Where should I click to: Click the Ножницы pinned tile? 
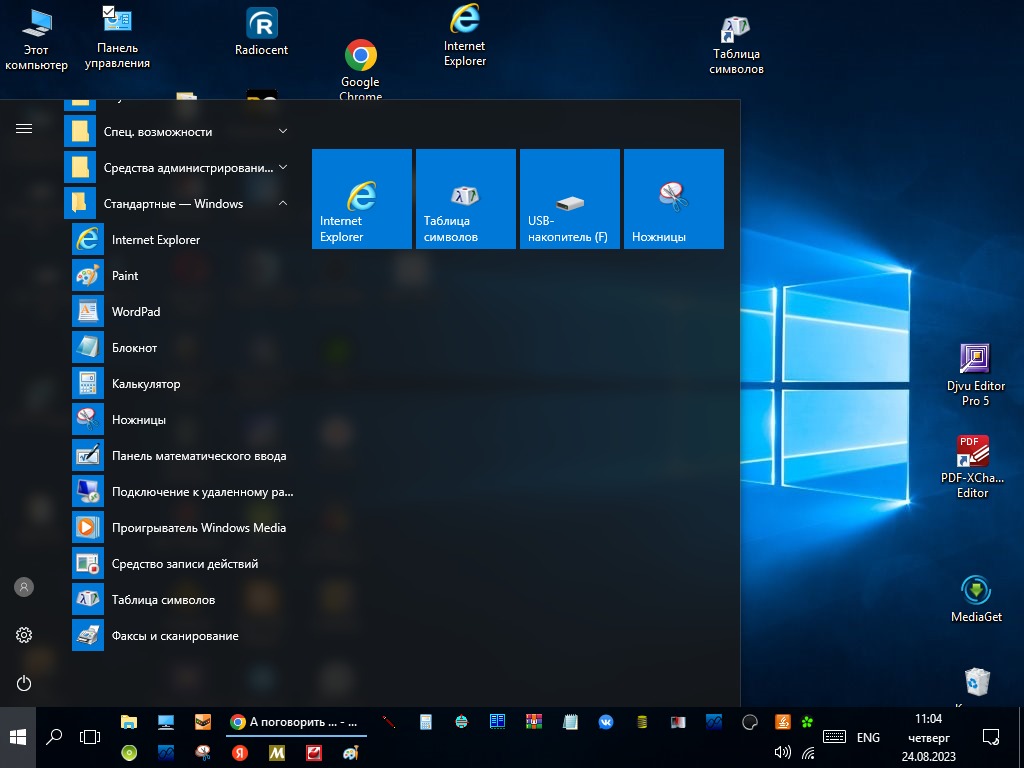pos(674,199)
